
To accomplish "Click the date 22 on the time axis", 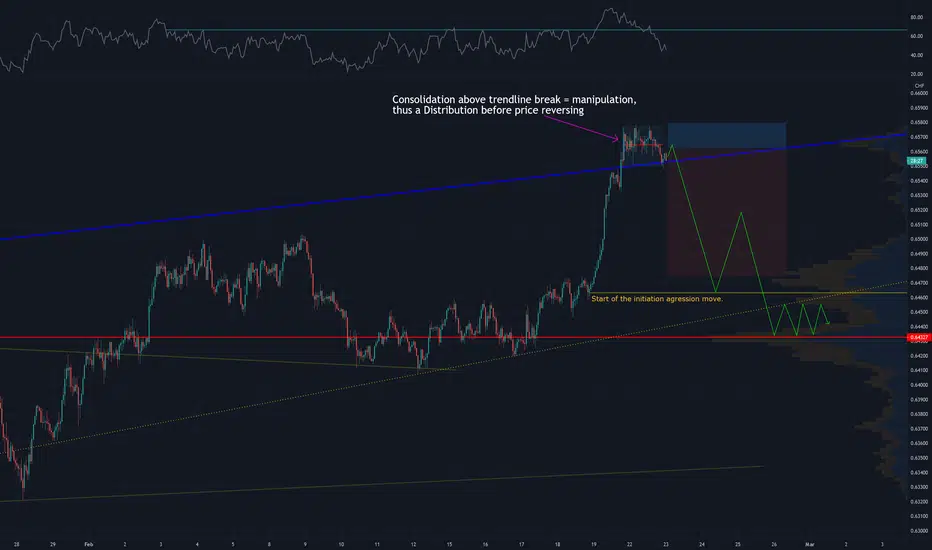I will click(629, 544).
